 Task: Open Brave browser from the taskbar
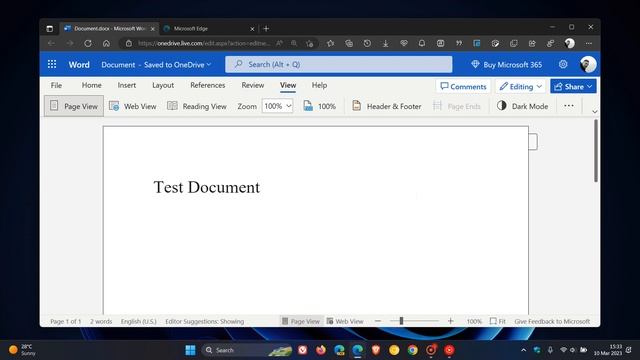(x=376, y=350)
